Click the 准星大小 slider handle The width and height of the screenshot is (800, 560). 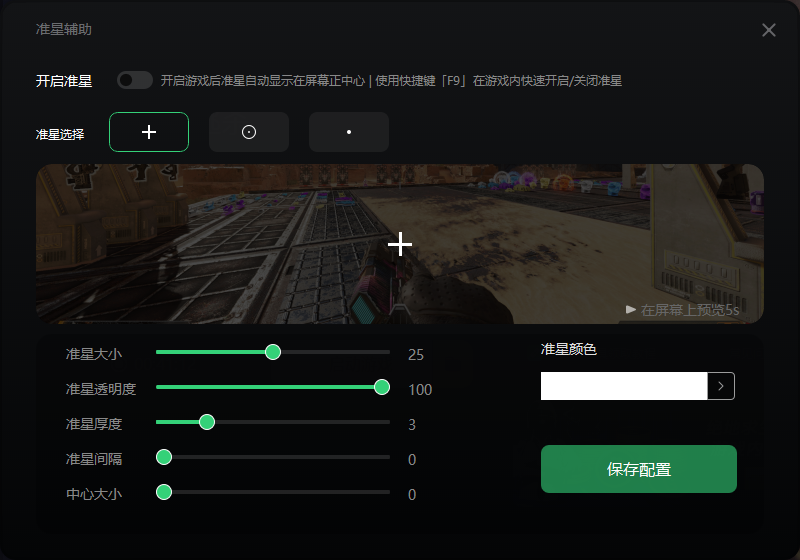pyautogui.click(x=273, y=352)
